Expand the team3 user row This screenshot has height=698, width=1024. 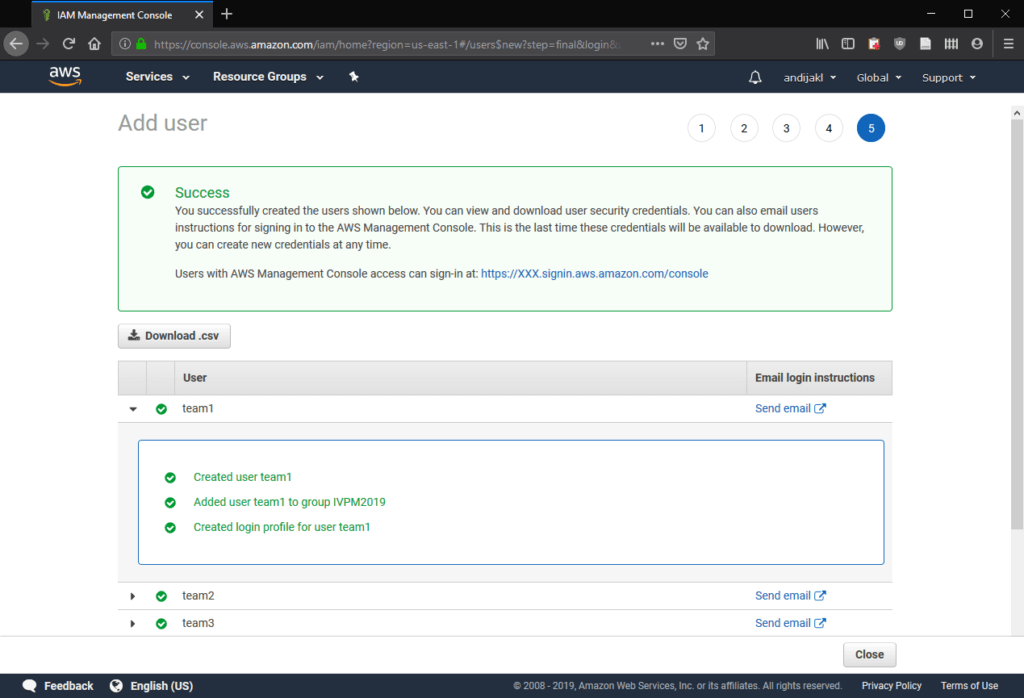(x=133, y=623)
